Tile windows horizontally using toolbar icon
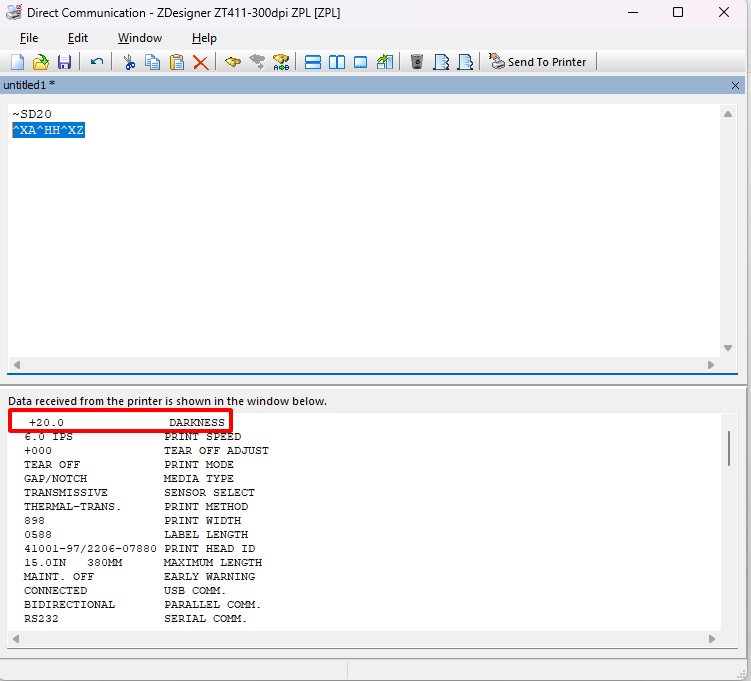Image resolution: width=751 pixels, height=681 pixels. 312,62
